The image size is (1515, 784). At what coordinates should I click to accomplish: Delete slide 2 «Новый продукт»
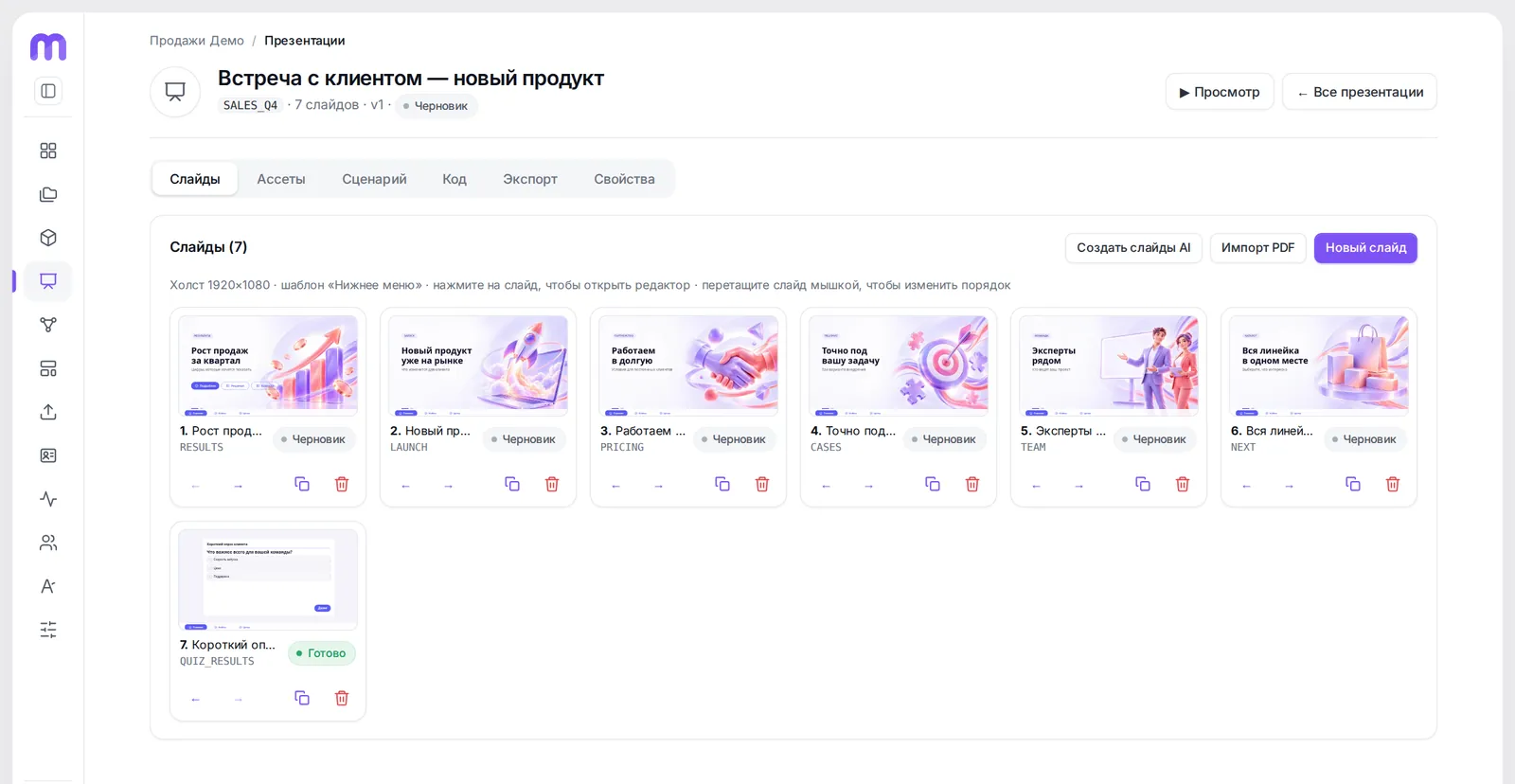pyautogui.click(x=552, y=484)
